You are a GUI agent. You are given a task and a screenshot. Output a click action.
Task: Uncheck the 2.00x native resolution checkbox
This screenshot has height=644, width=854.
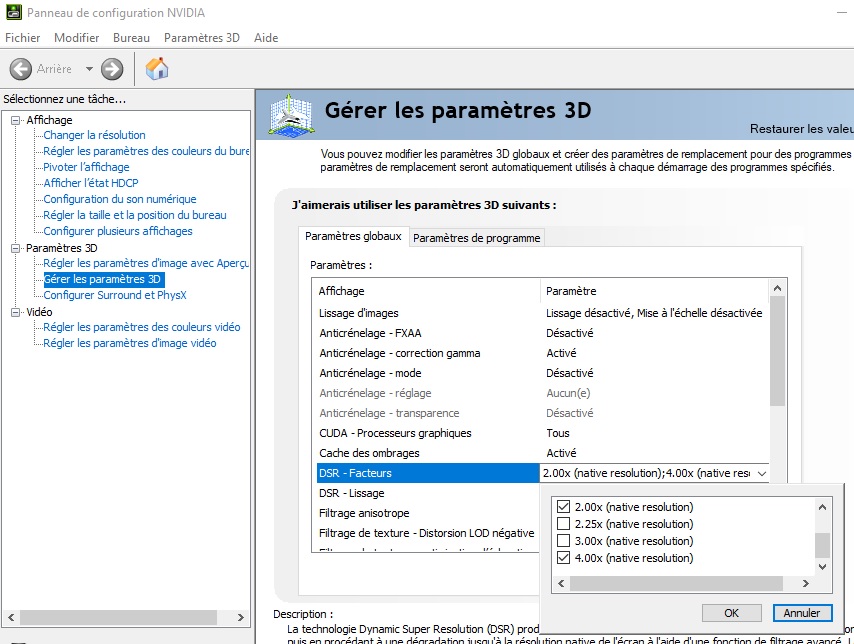[564, 507]
